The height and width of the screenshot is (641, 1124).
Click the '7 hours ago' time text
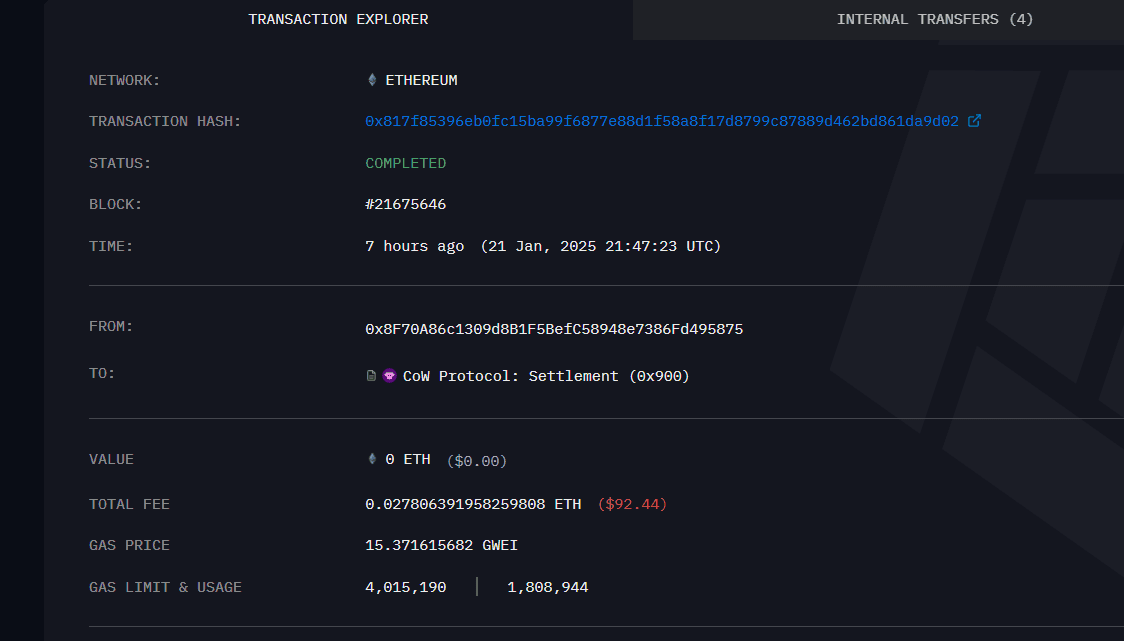pos(414,246)
